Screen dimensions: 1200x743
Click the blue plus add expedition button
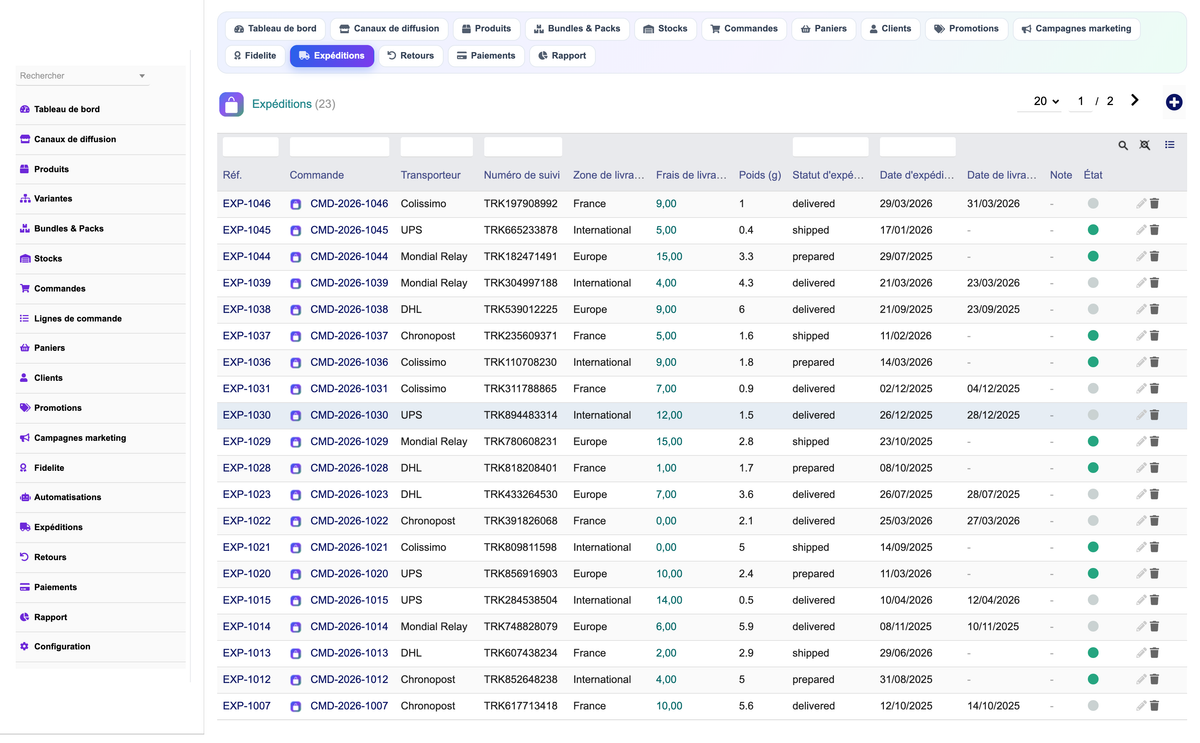[x=1174, y=102]
